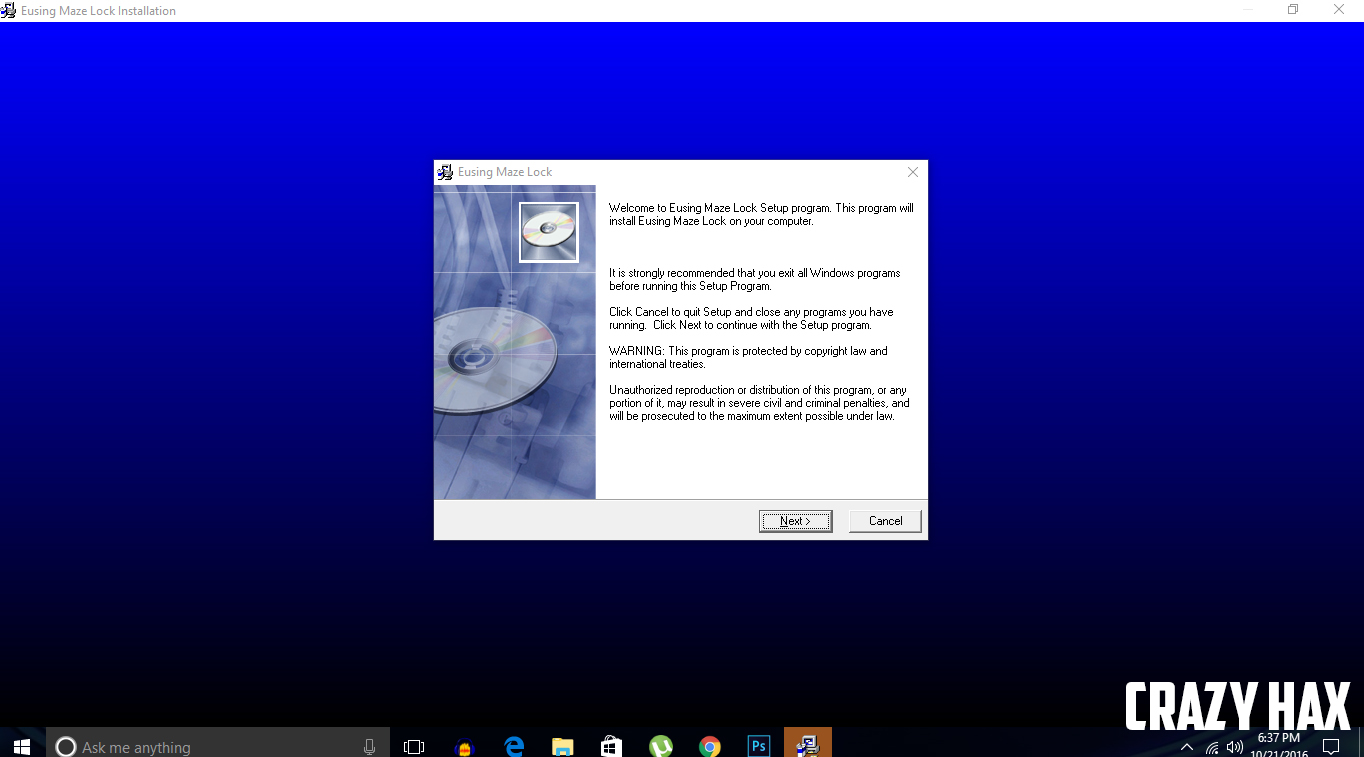1364x757 pixels.
Task: Open Microsoft Edge from the taskbar
Action: (514, 746)
